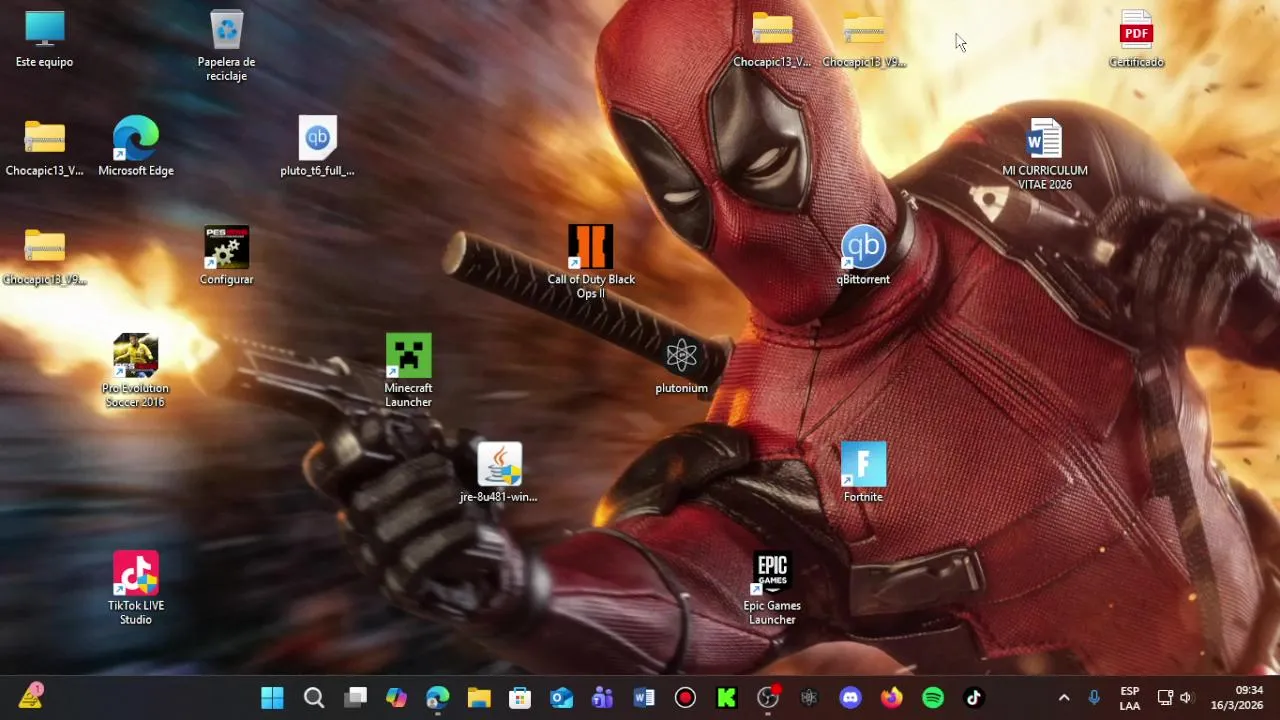Image resolution: width=1280 pixels, height=720 pixels.
Task: Select the MI CURRICULUM VITAE 2026 document
Action: click(x=1045, y=155)
